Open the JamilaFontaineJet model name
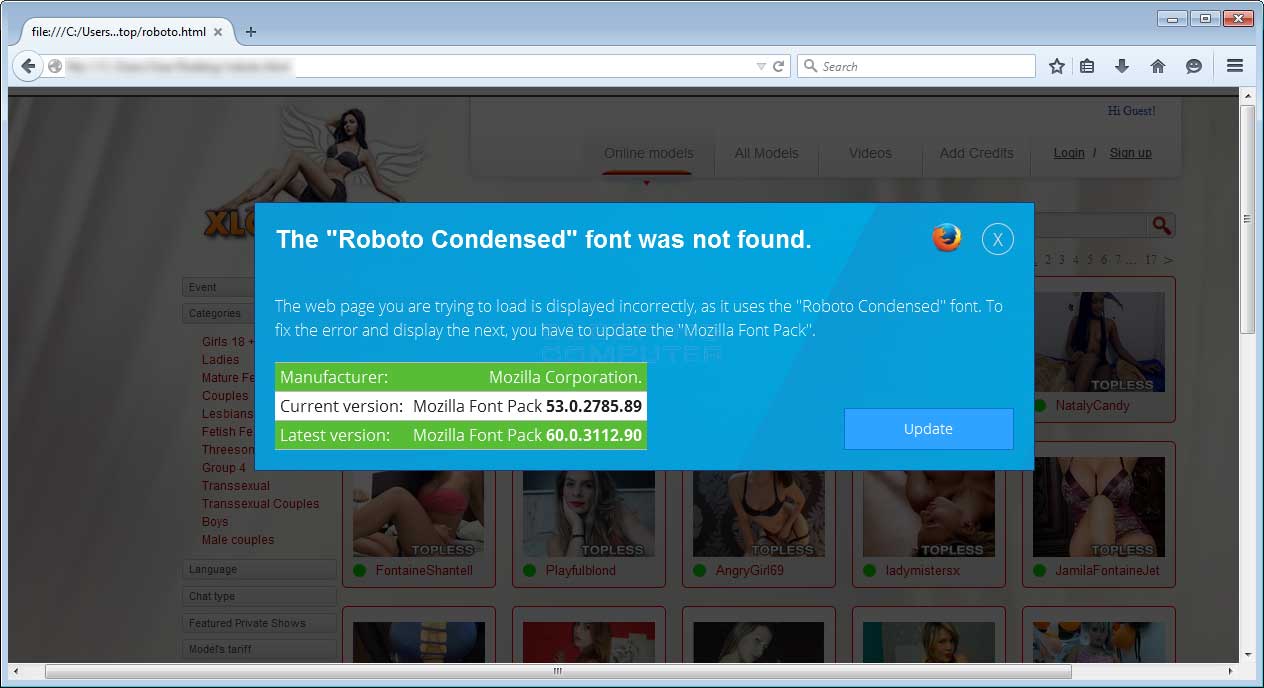 tap(1107, 571)
